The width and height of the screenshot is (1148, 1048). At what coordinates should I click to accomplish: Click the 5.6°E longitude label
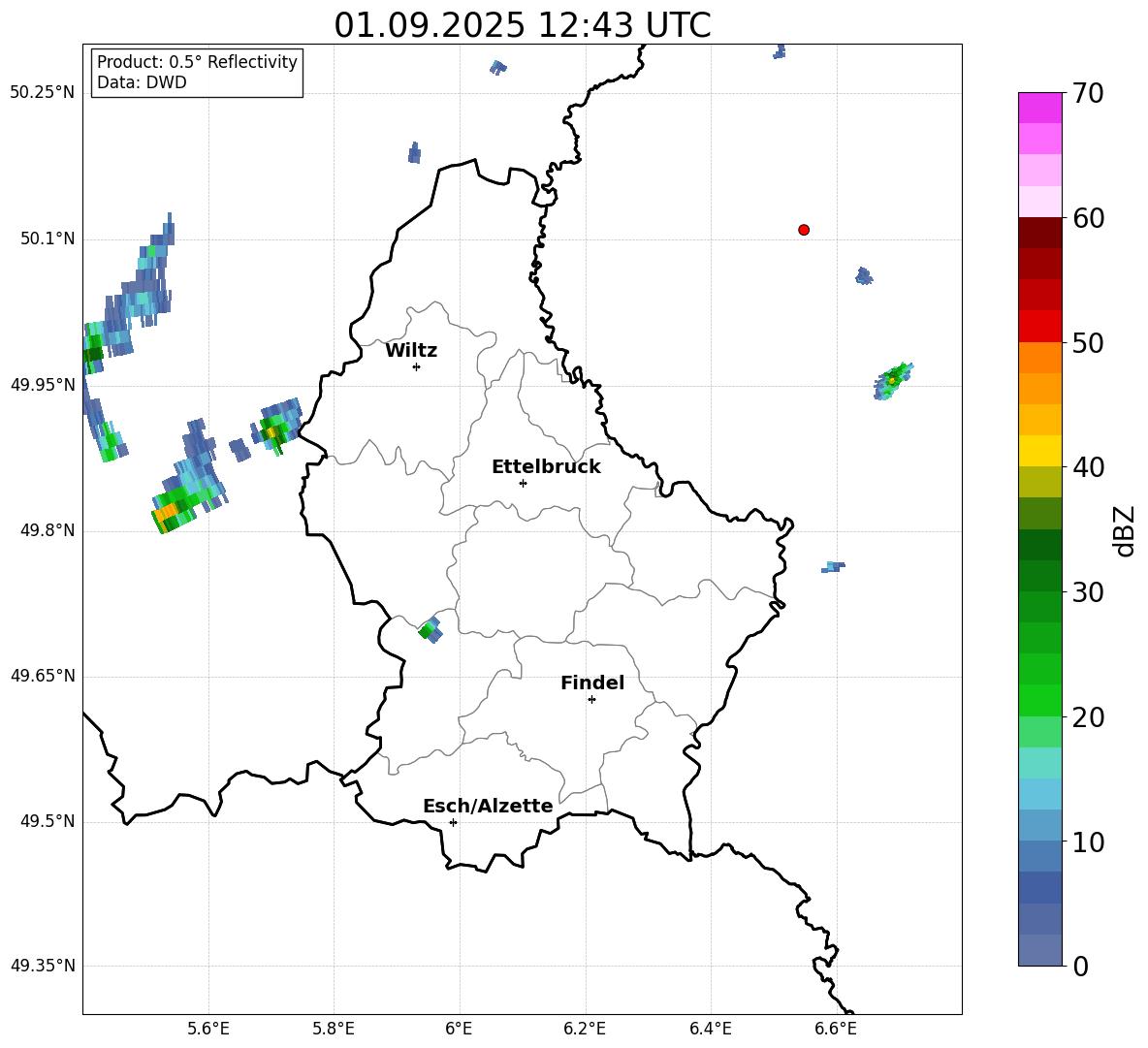tap(208, 1029)
